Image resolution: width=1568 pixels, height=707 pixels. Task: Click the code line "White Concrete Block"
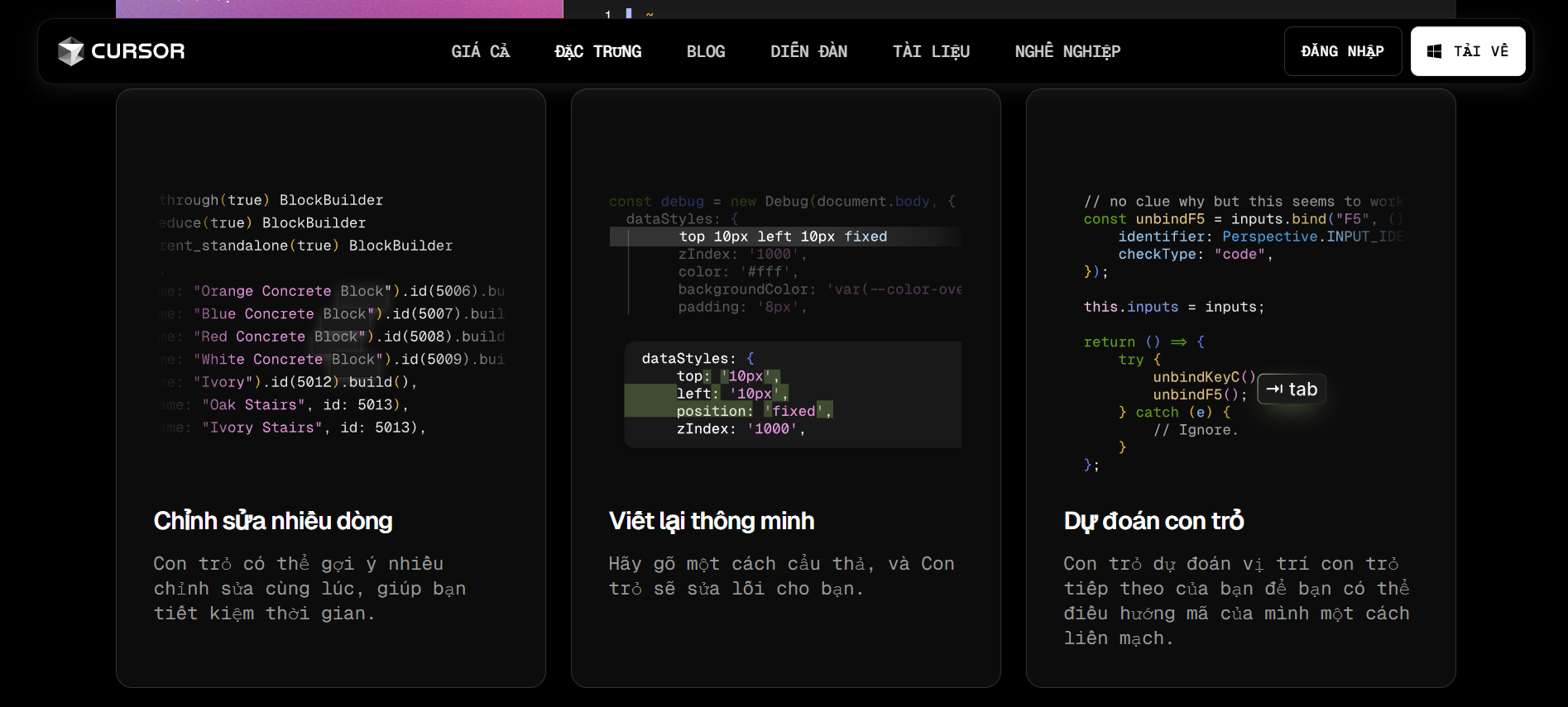333,360
